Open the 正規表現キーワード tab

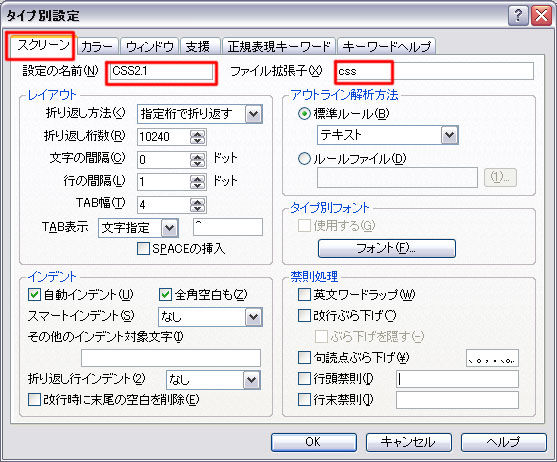pyautogui.click(x=278, y=47)
